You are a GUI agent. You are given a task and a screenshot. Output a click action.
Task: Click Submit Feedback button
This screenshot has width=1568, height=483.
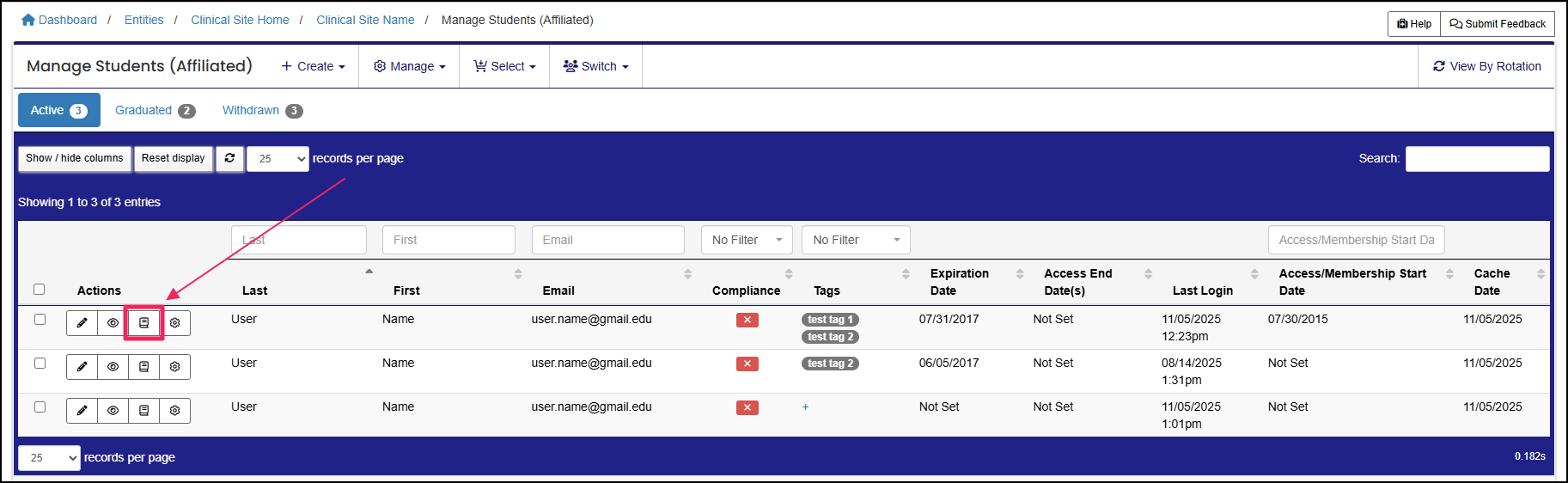(x=1498, y=24)
